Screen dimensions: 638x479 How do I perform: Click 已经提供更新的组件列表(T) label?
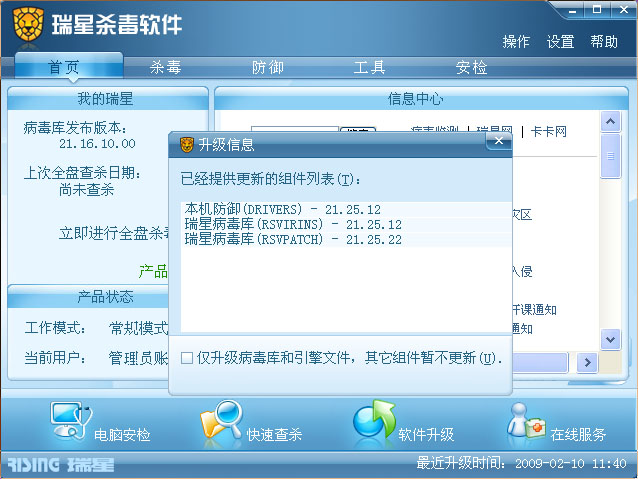[271, 179]
